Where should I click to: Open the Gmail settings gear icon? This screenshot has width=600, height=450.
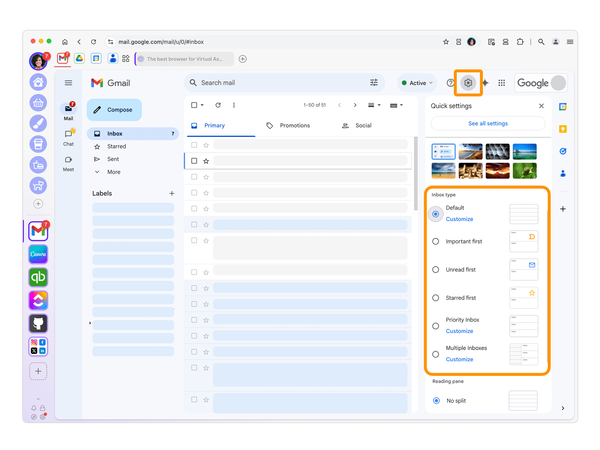tap(468, 83)
